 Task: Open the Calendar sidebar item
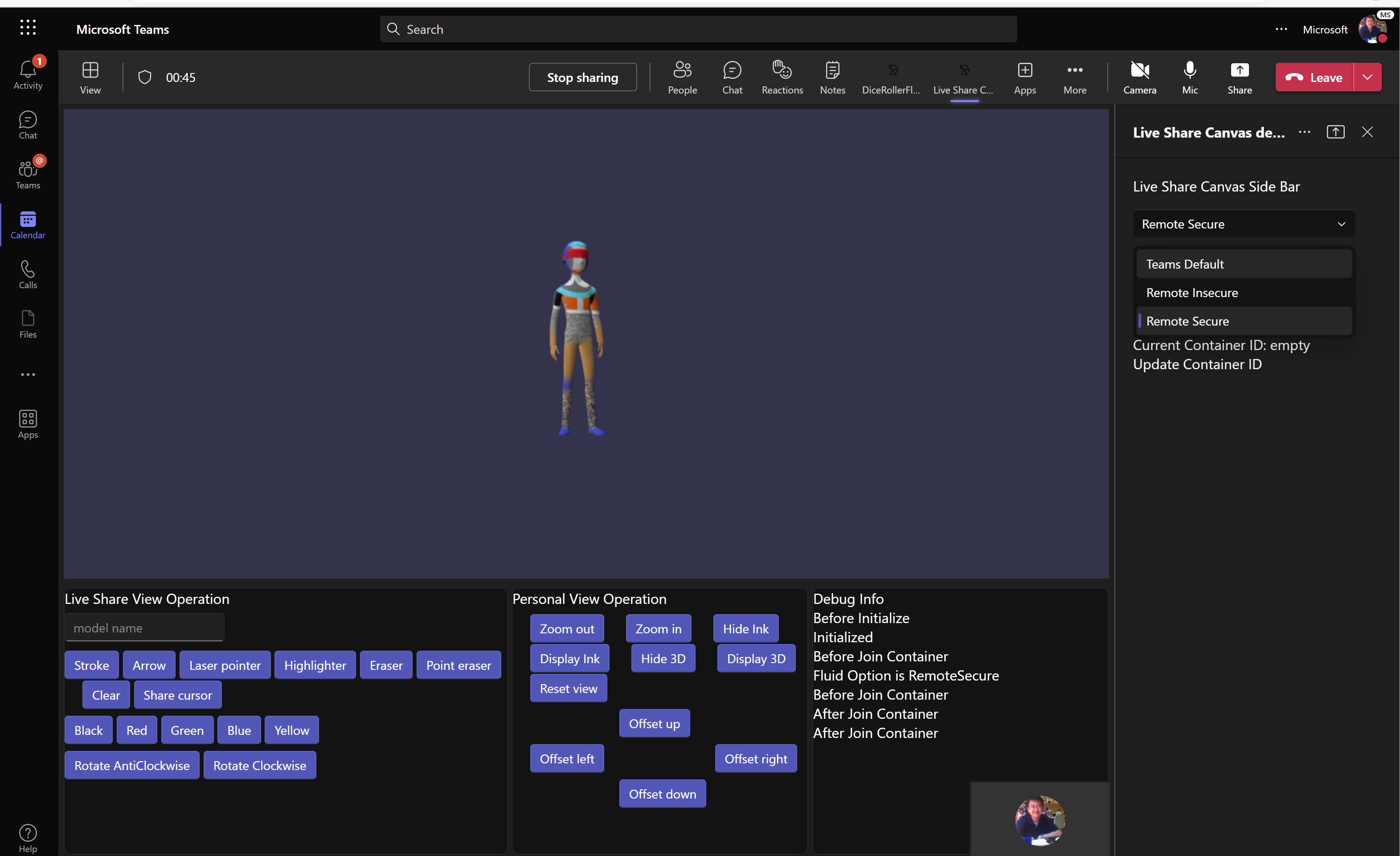tap(28, 224)
